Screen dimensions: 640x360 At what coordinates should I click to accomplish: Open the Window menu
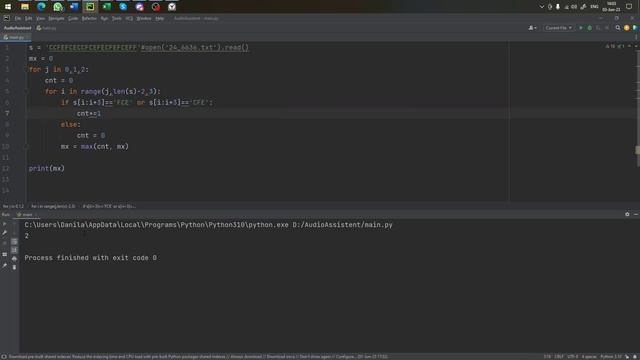(x=144, y=18)
